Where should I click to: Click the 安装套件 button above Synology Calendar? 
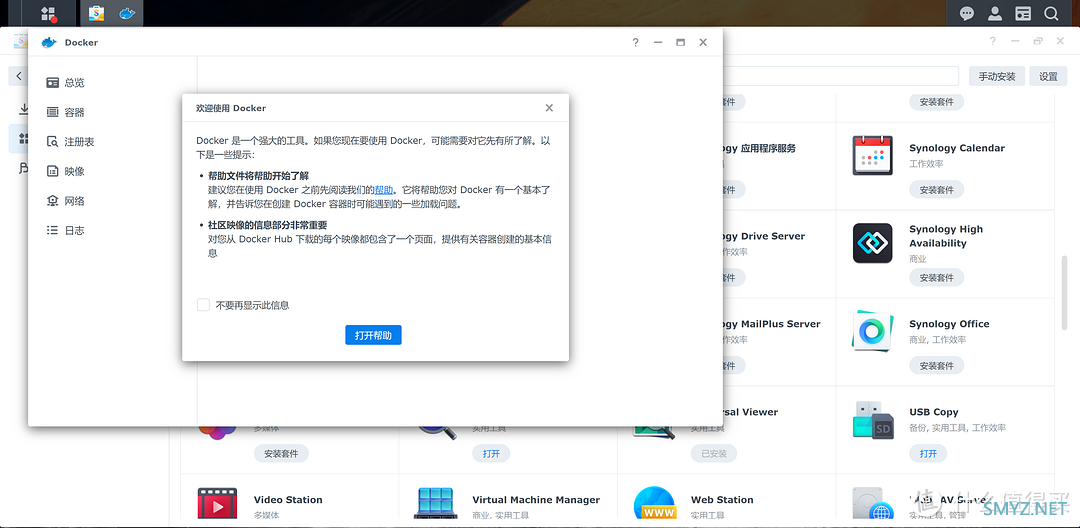click(936, 102)
